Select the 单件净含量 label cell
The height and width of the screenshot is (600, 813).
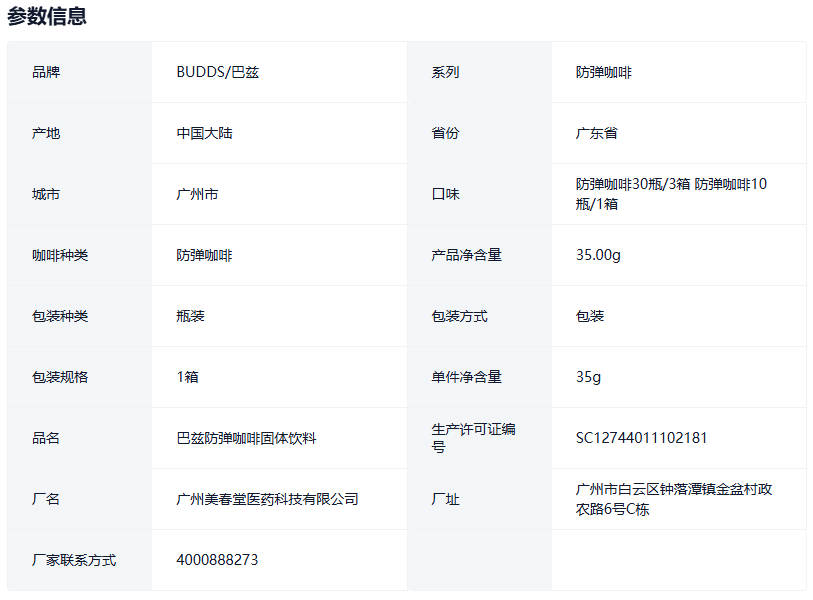click(479, 377)
